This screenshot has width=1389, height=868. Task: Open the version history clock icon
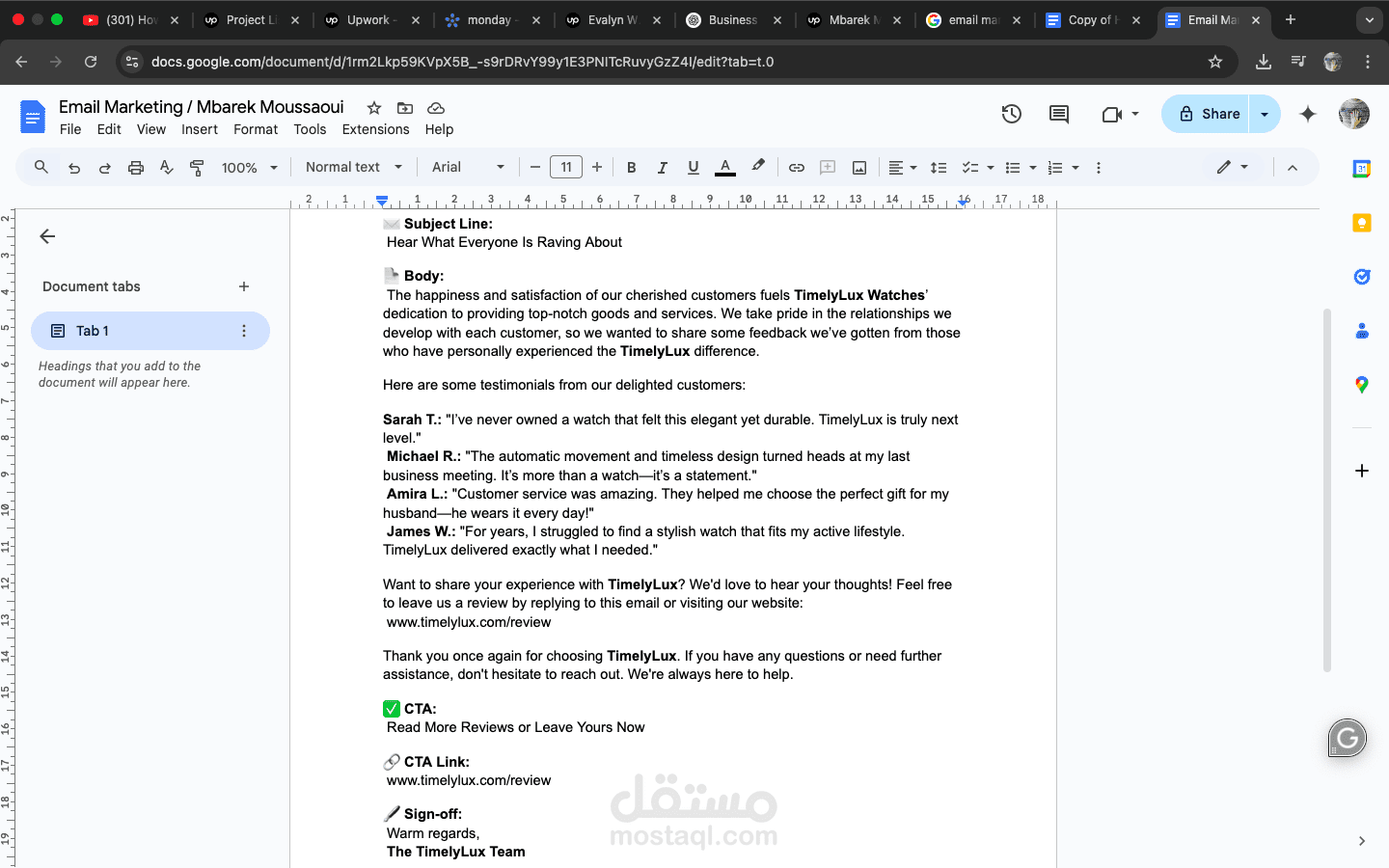tap(1011, 114)
